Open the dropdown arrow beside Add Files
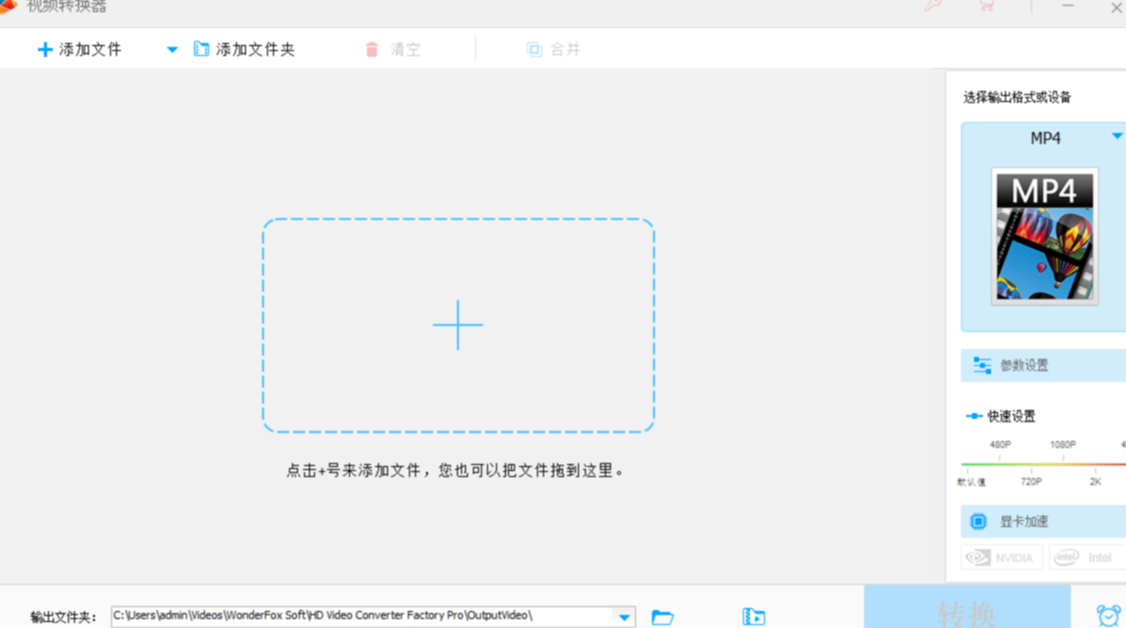Viewport: 1126px width, 628px height. click(x=172, y=50)
